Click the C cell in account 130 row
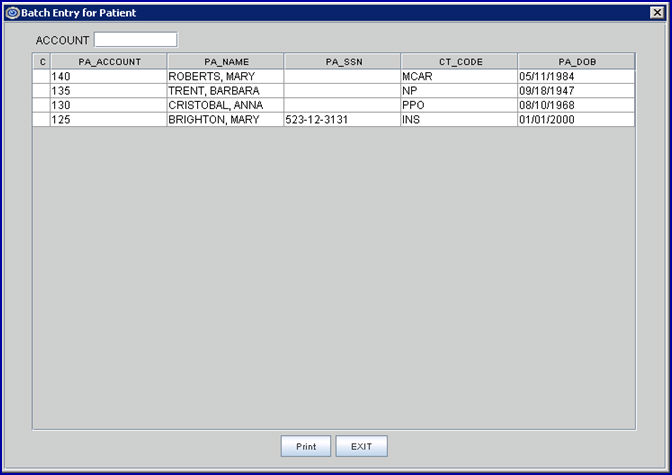Screen dimensions: 672x475 (x=42, y=105)
